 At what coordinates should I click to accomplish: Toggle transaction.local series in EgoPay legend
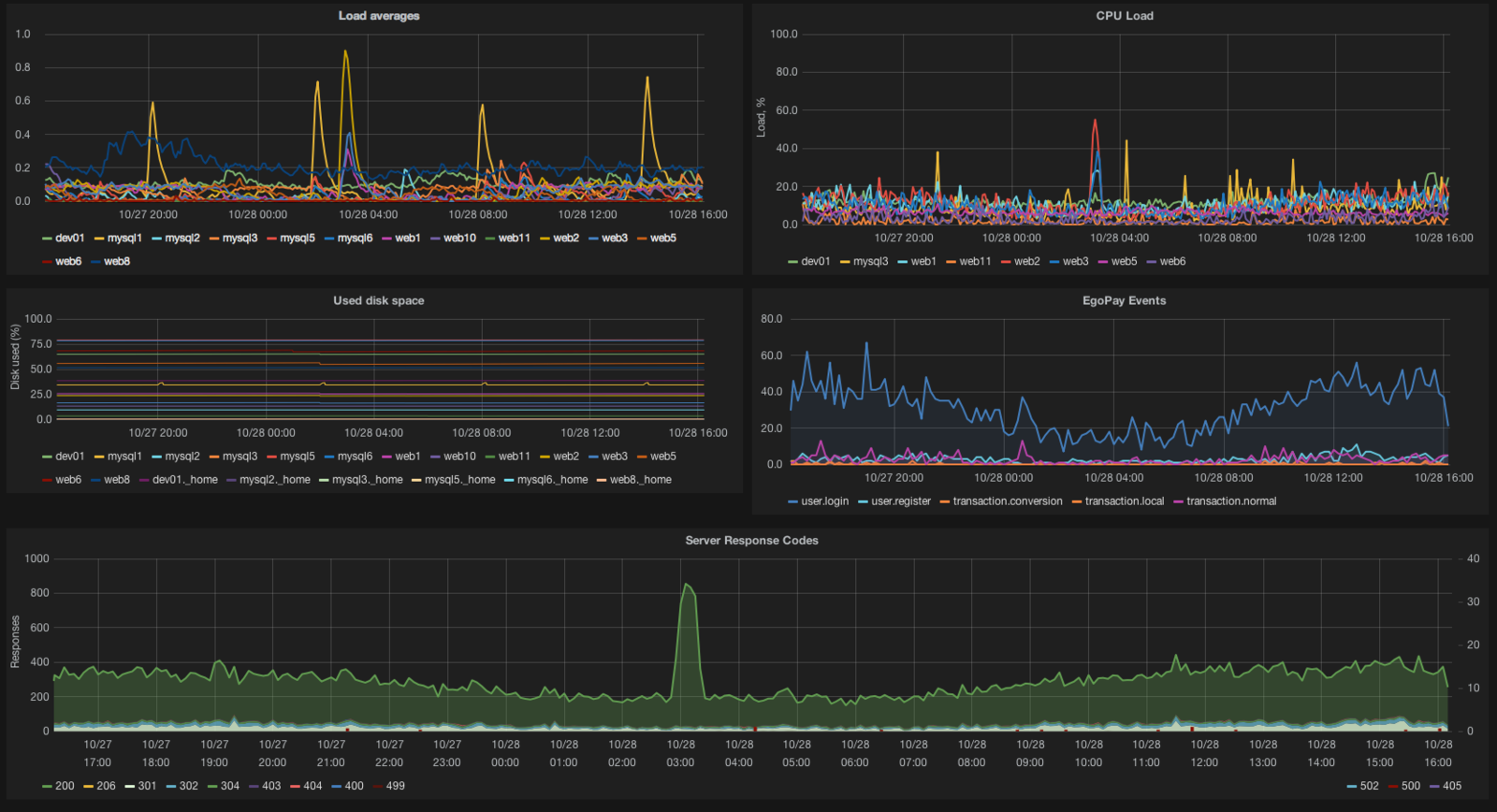[1125, 501]
